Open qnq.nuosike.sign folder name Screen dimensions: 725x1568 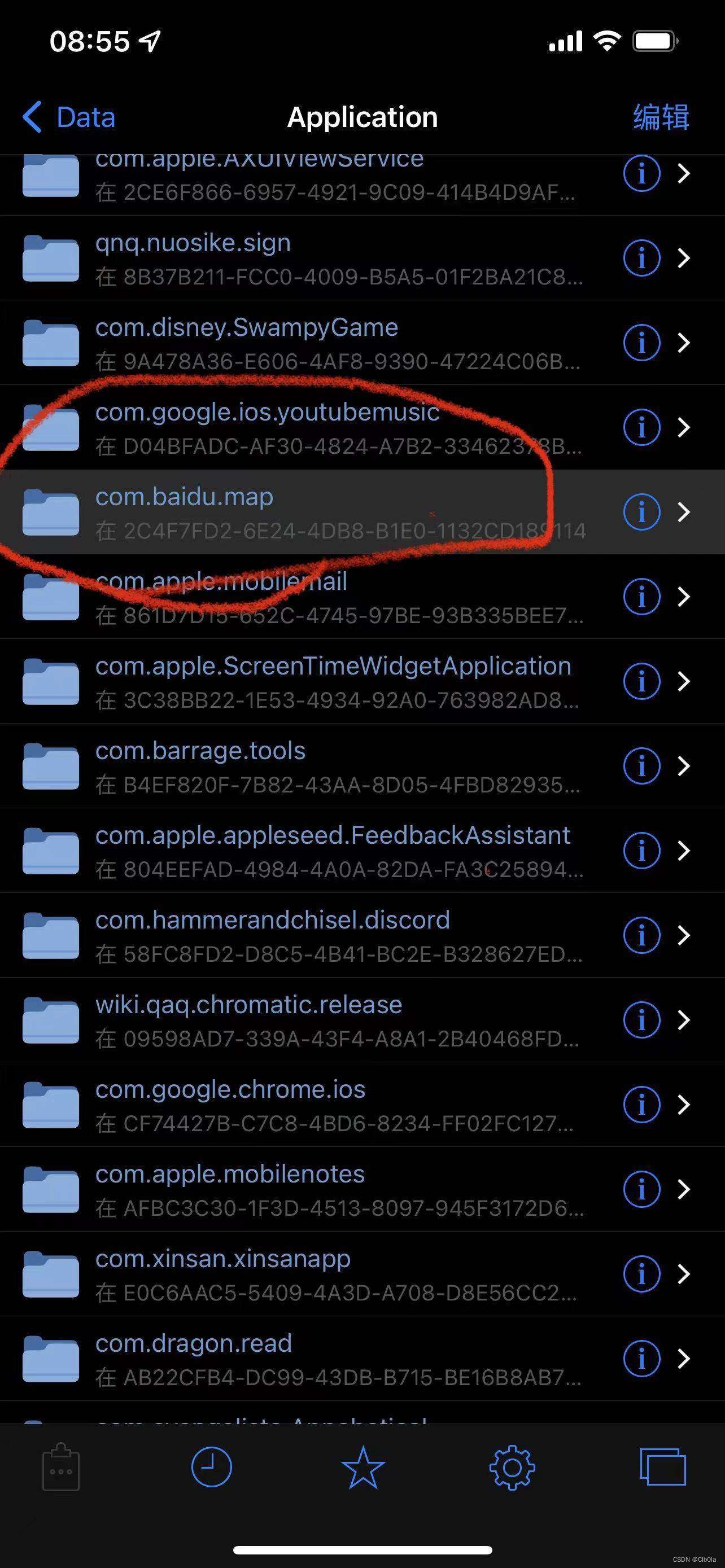click(193, 243)
